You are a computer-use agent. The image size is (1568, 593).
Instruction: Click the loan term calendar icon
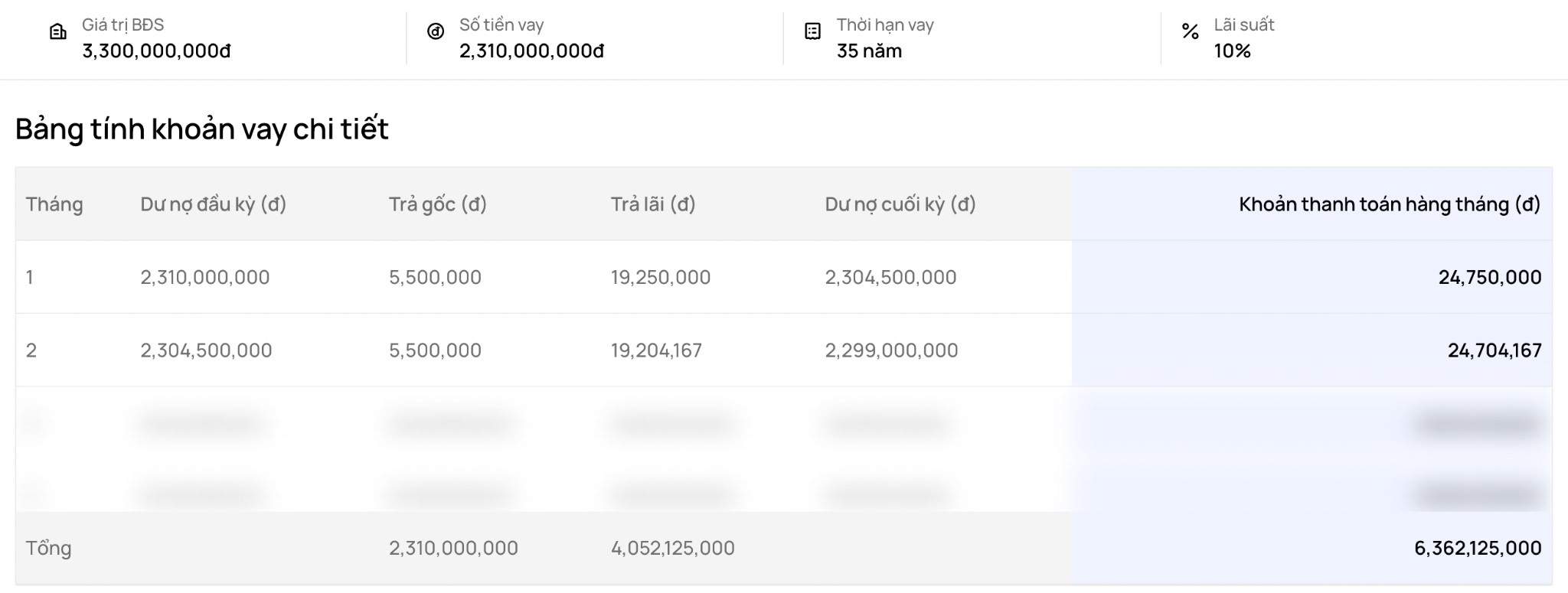[813, 31]
